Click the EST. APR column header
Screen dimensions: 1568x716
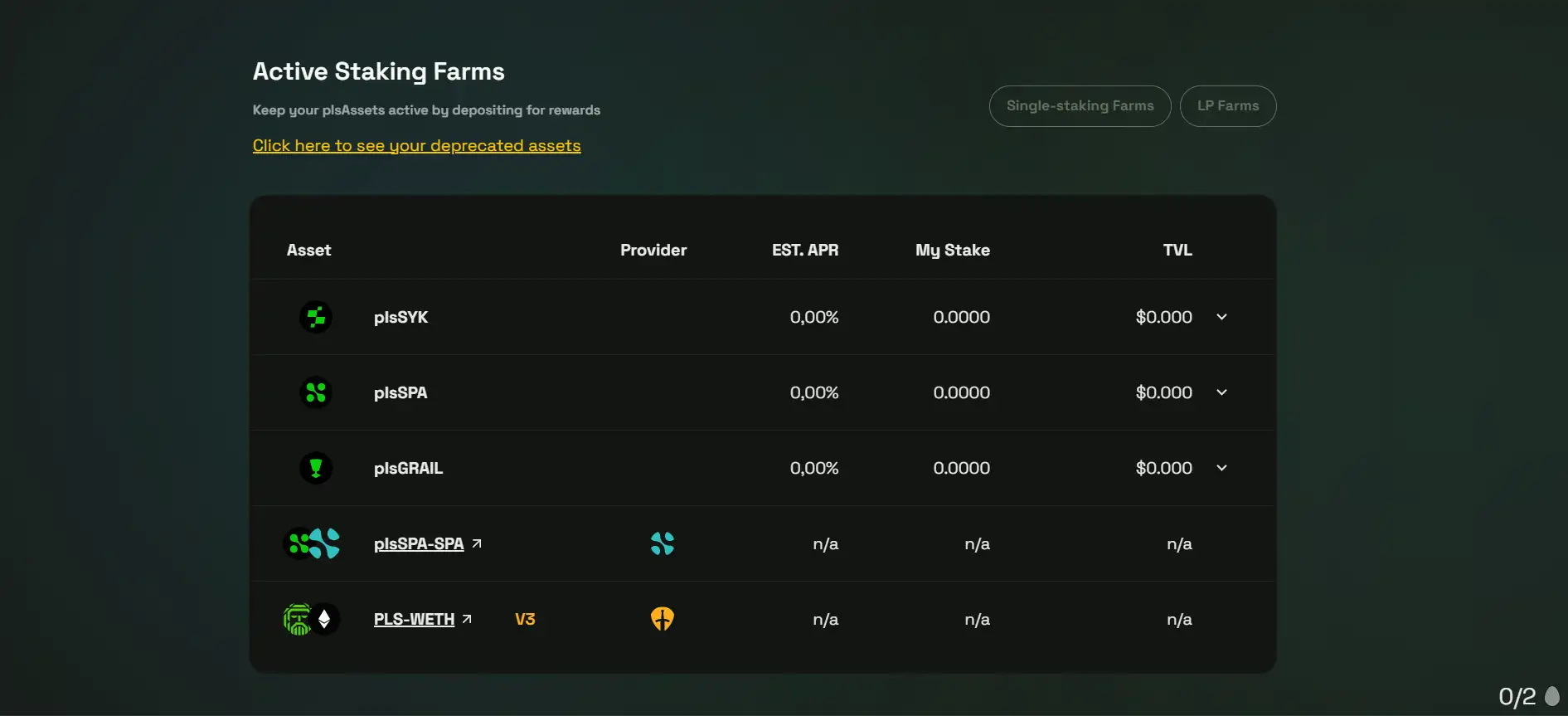coord(804,251)
